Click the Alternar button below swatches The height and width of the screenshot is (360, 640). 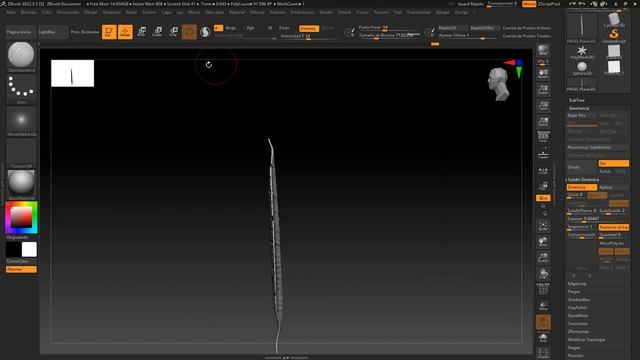21,269
